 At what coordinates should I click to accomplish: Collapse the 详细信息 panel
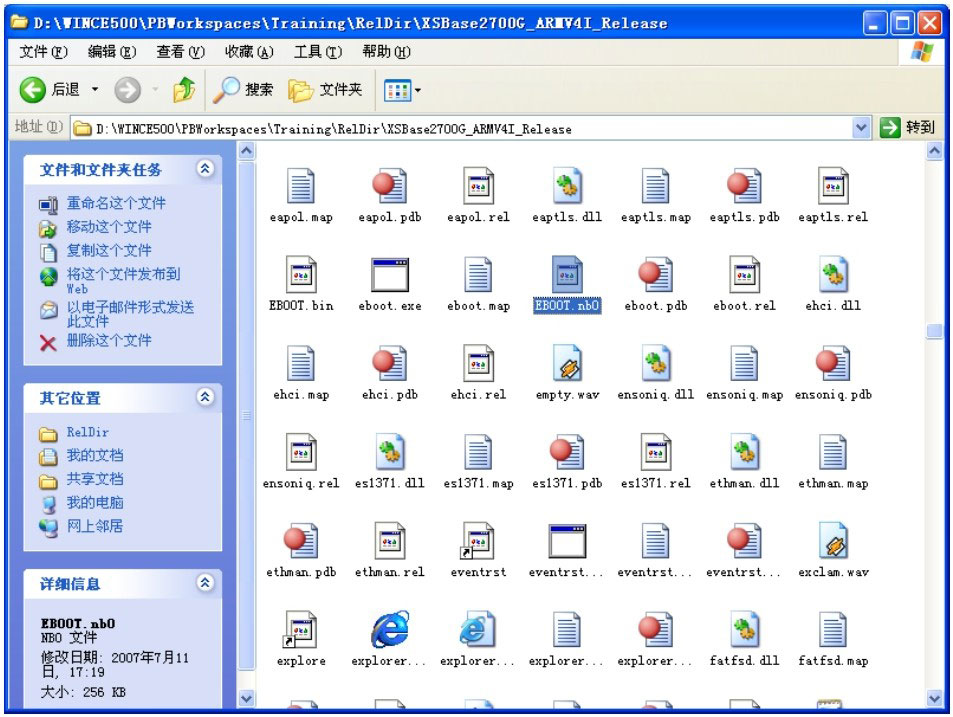[x=205, y=583]
